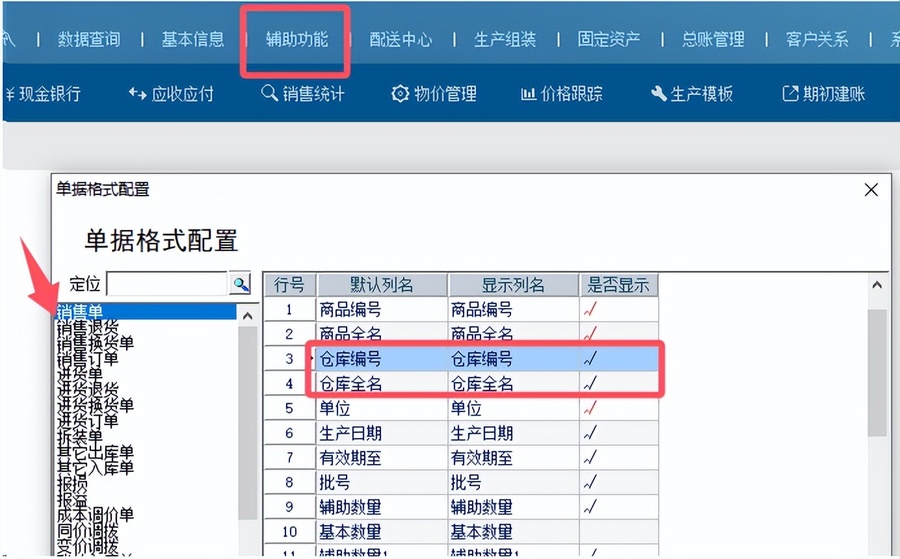Select 销售退货 in the document list
Image resolution: width=900 pixels, height=559 pixels.
coord(88,328)
